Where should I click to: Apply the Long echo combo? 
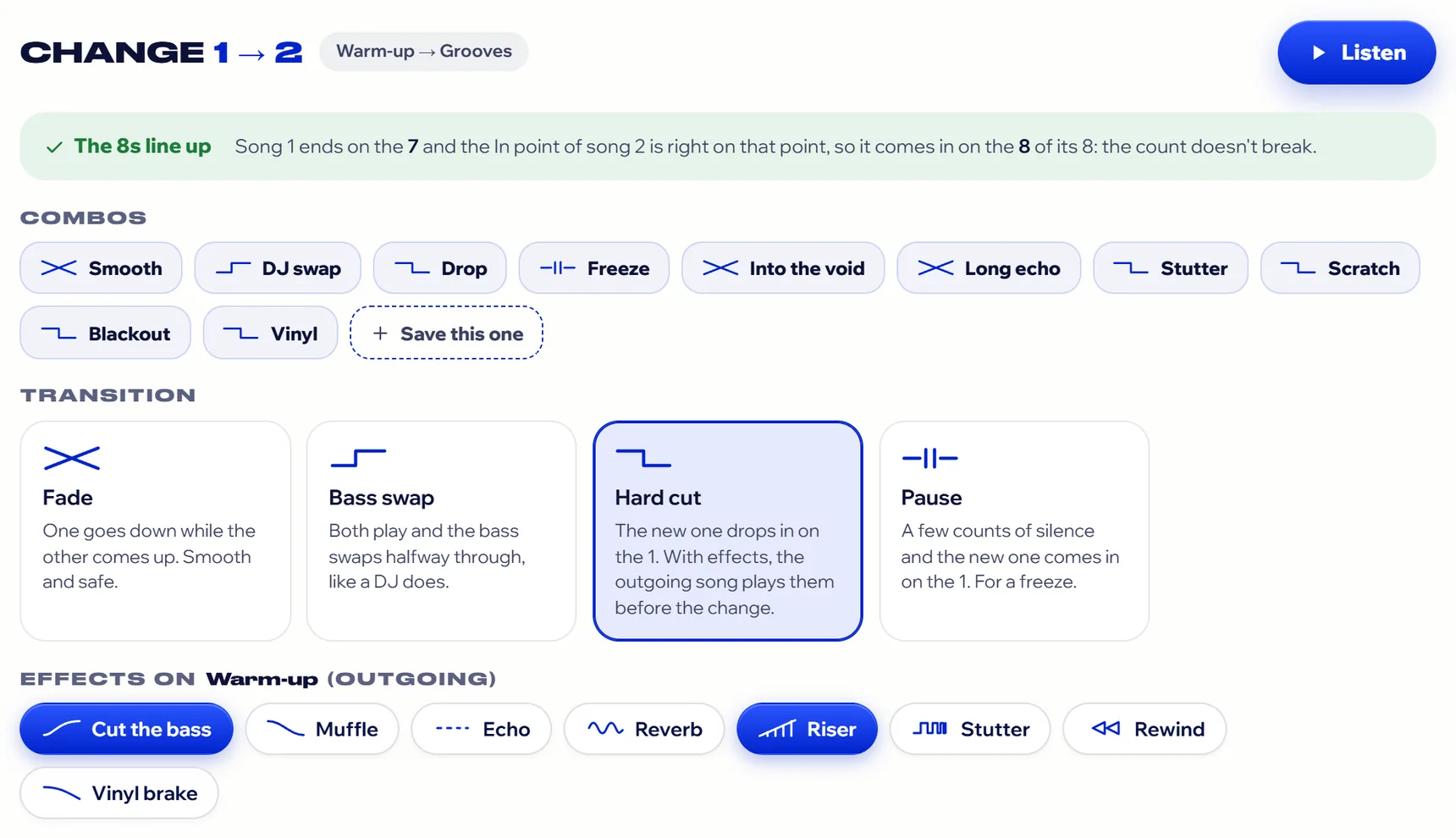tap(989, 268)
